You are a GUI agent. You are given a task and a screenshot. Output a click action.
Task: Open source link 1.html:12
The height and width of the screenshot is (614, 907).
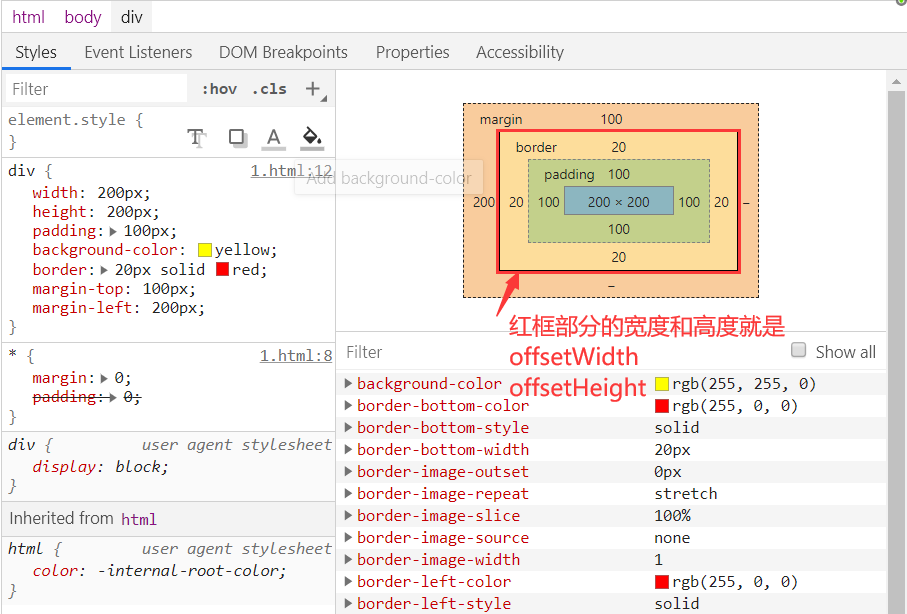click(291, 170)
